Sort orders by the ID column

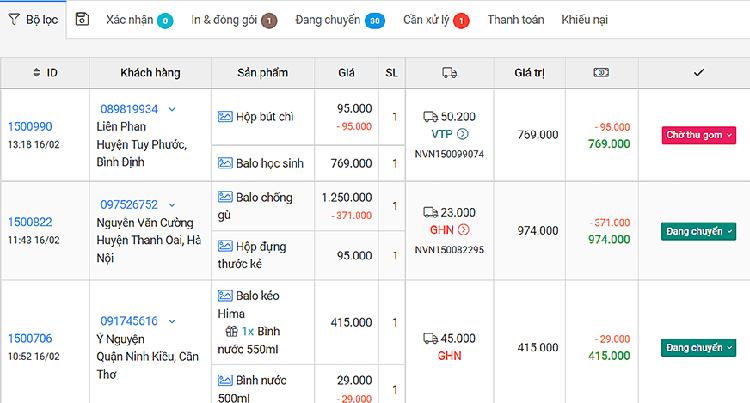[x=45, y=72]
